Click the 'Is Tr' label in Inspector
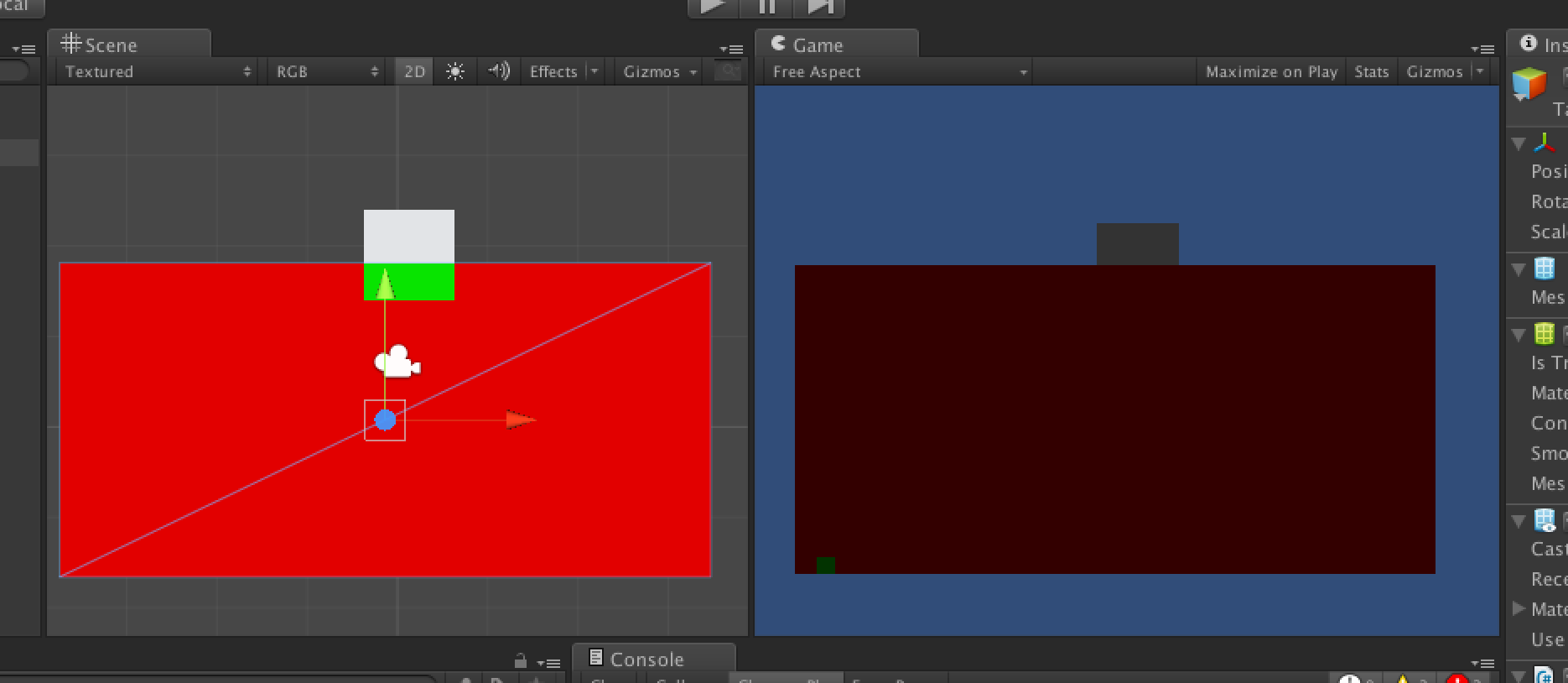The height and width of the screenshot is (683, 1568). pyautogui.click(x=1548, y=362)
